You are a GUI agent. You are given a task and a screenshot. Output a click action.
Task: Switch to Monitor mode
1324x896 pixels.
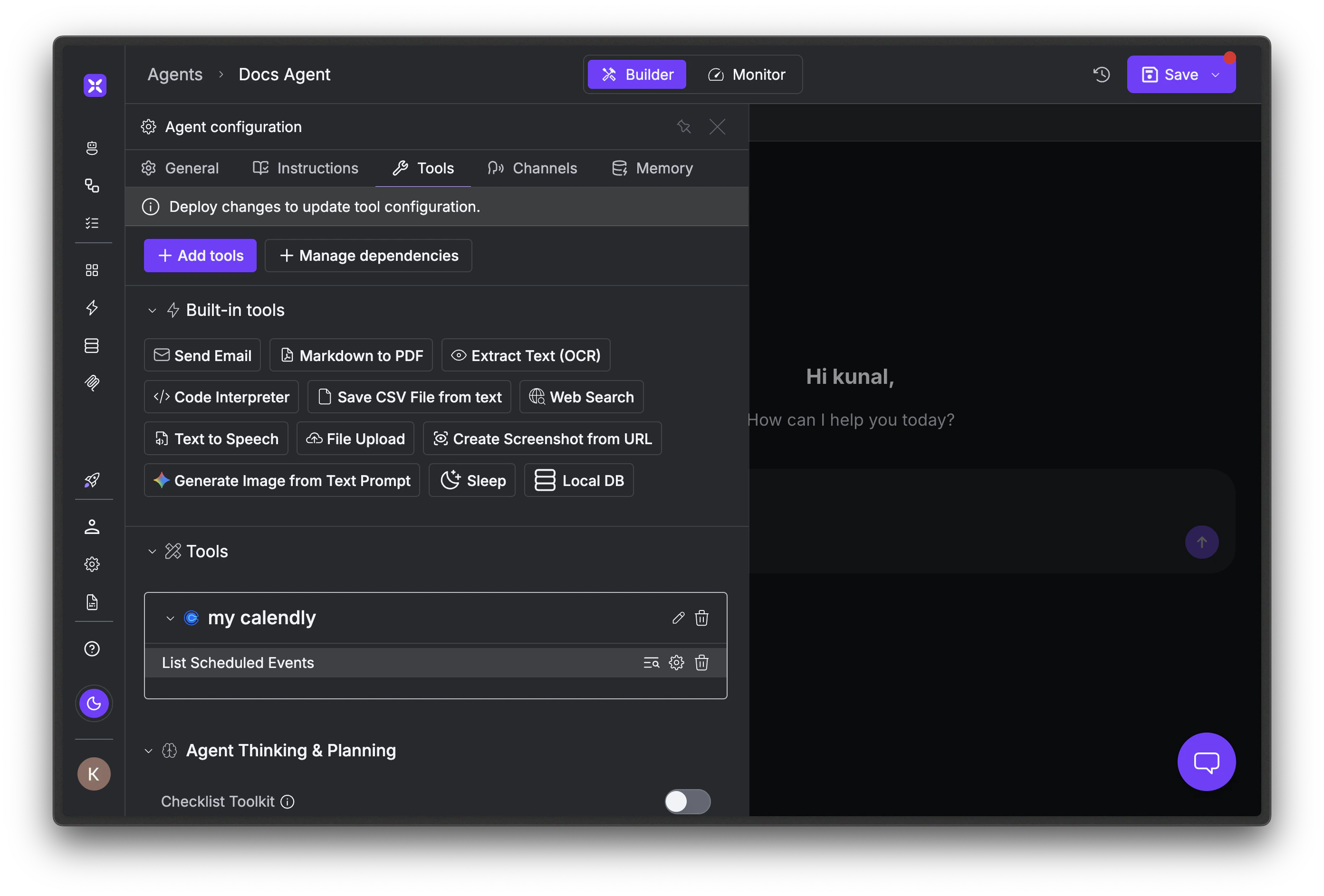(x=746, y=75)
